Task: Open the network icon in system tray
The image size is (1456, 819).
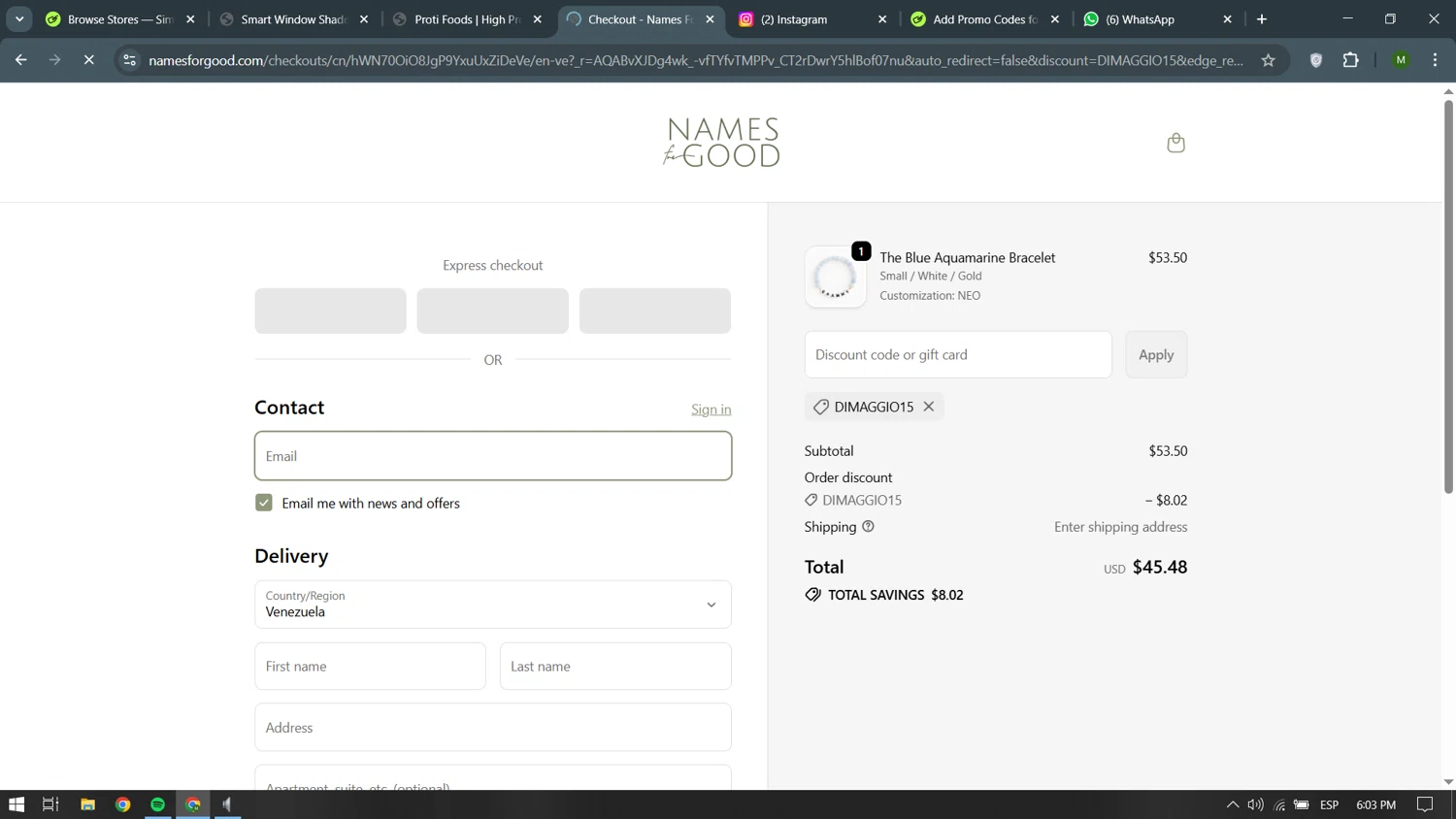Action: (x=1279, y=804)
